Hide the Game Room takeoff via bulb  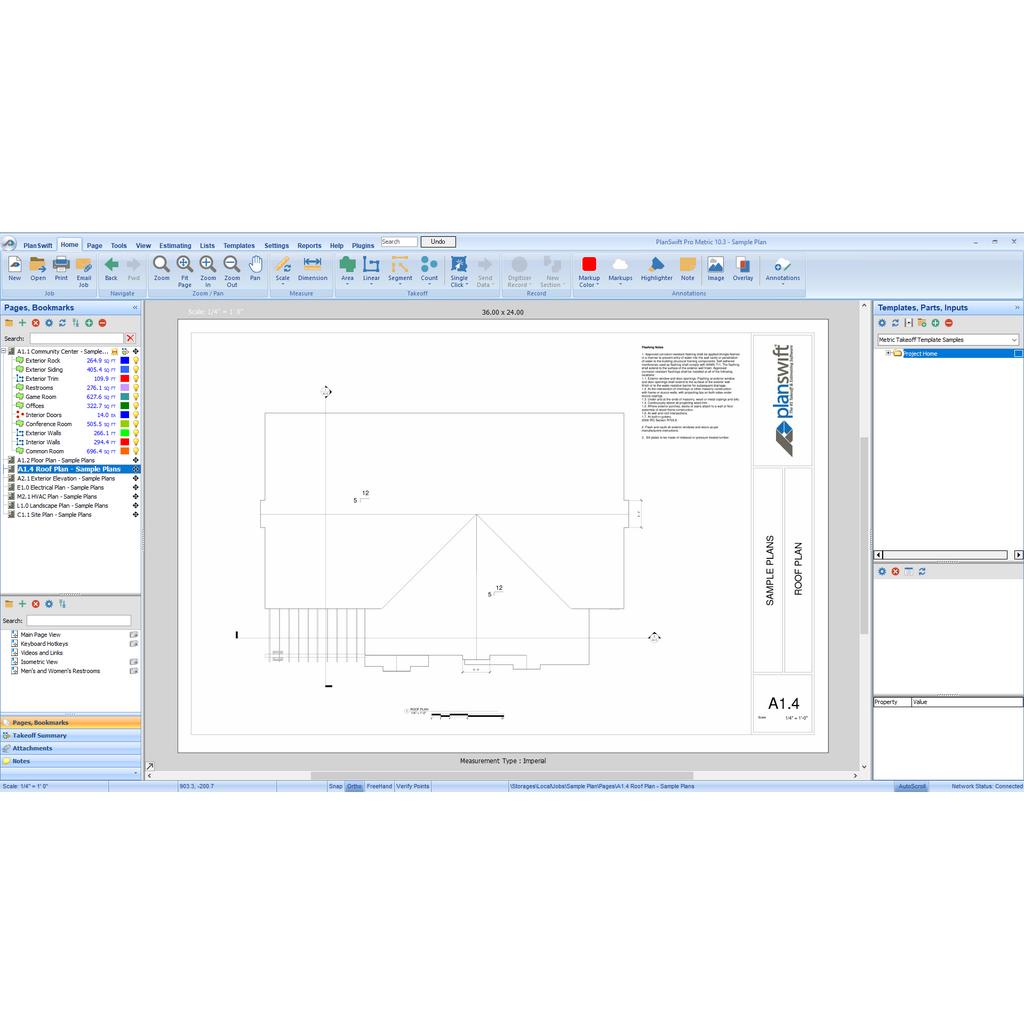click(136, 397)
